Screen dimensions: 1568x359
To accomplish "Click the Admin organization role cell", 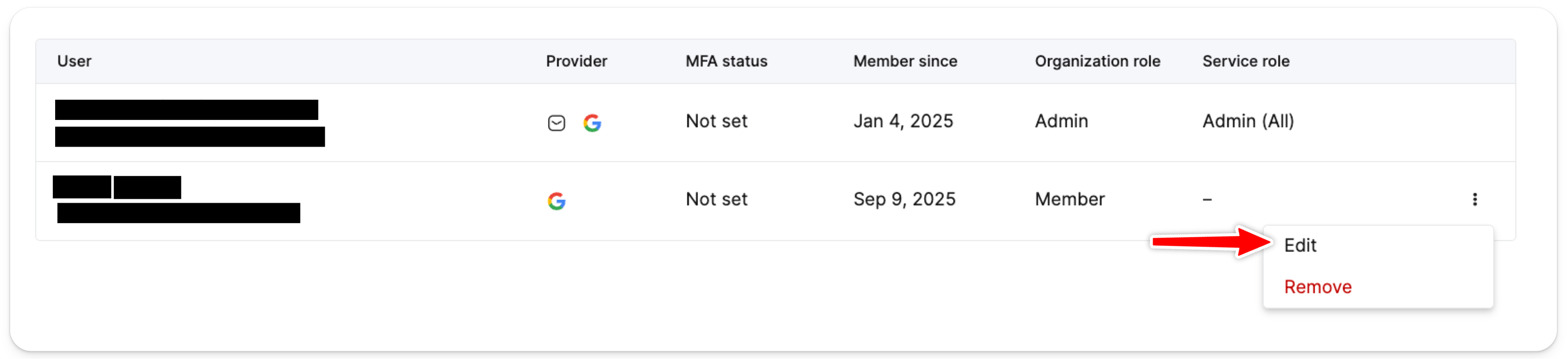I will (1061, 121).
